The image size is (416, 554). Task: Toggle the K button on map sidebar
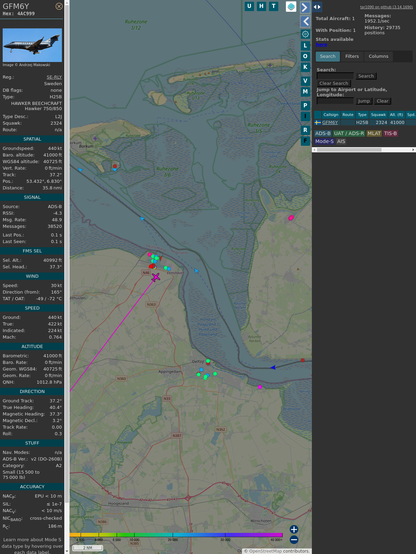pyautogui.click(x=305, y=67)
